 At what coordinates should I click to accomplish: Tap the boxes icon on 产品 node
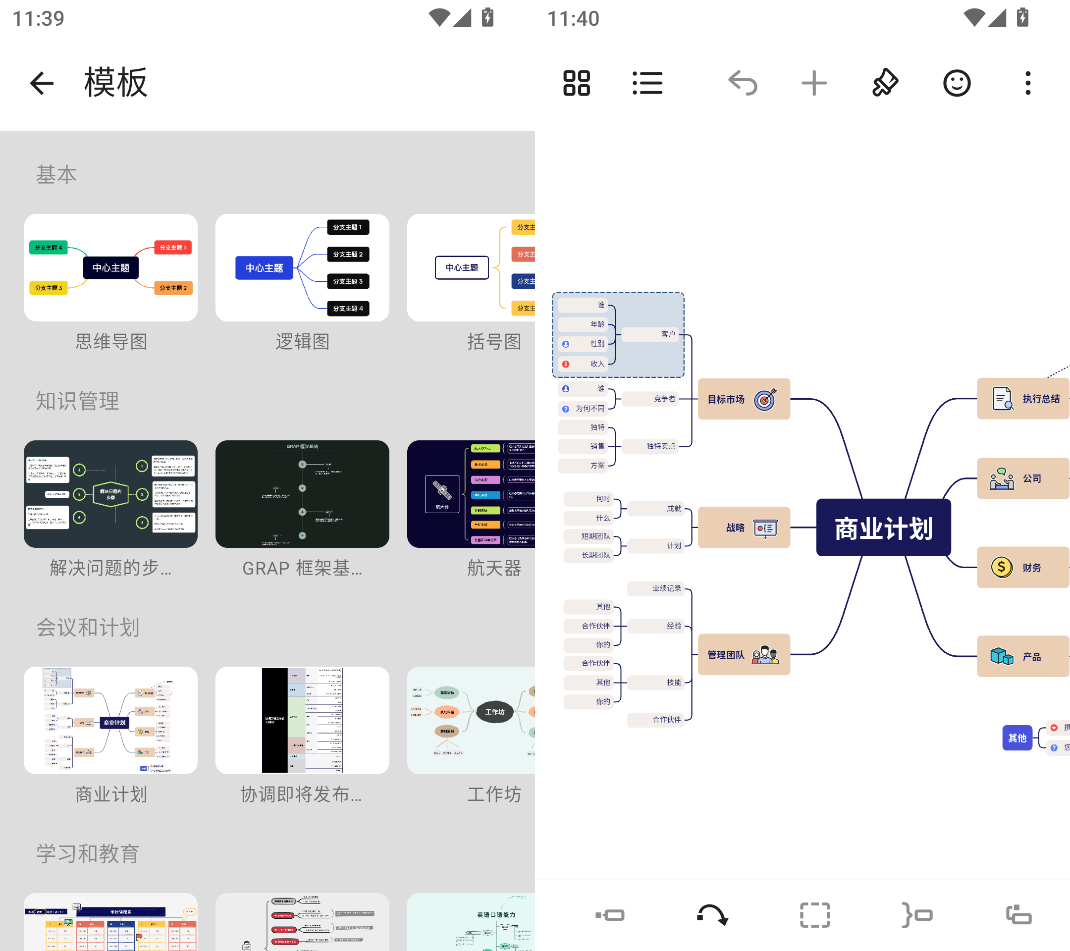point(1002,656)
